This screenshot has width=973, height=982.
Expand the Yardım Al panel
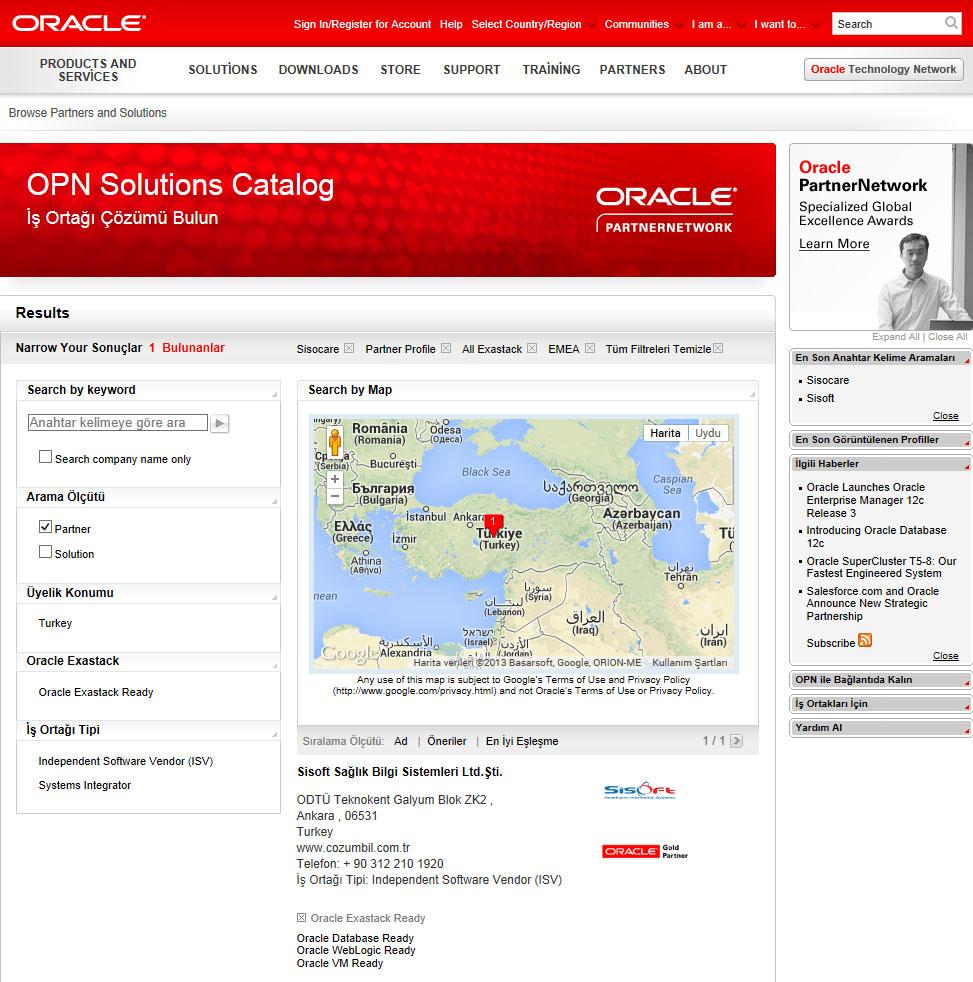pos(880,728)
